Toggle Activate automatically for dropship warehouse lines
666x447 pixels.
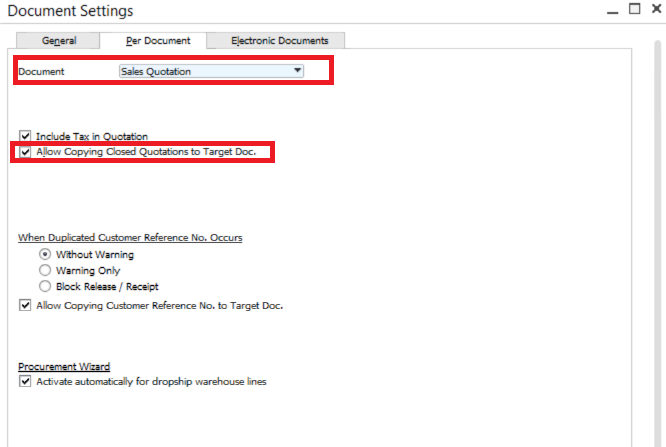[x=25, y=381]
